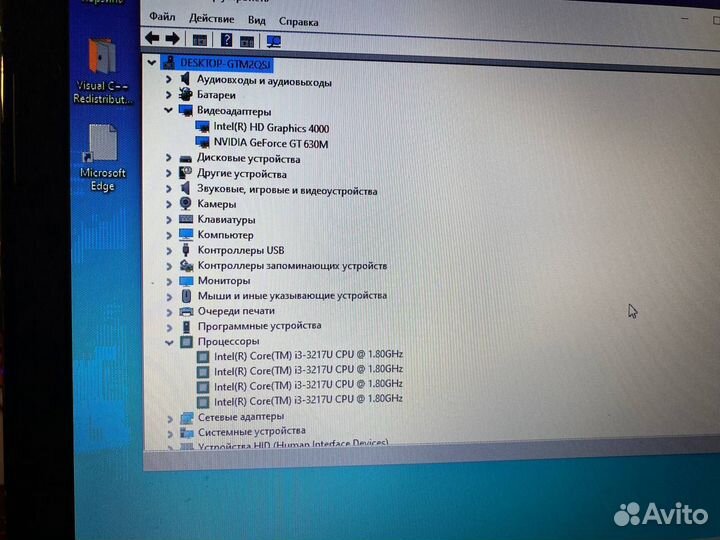This screenshot has width=720, height=540.
Task: Open the Действие menu
Action: coord(212,19)
